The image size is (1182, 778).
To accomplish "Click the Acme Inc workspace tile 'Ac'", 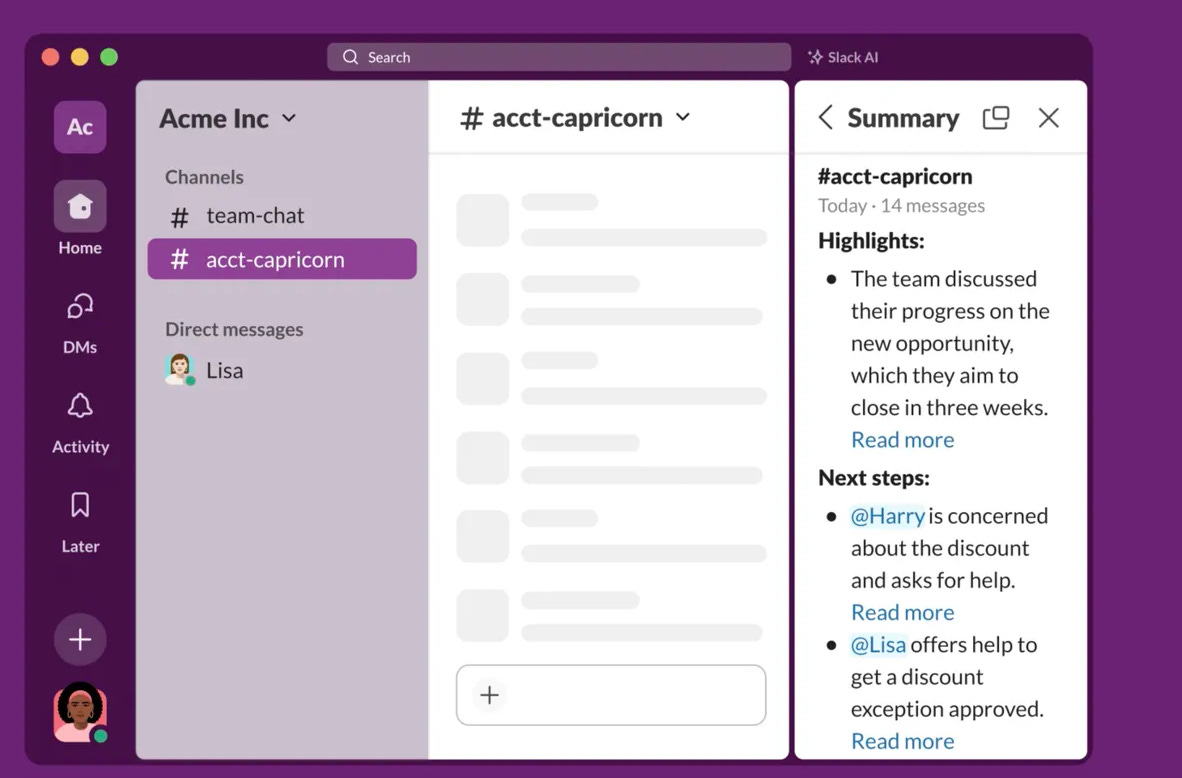I will coord(80,127).
